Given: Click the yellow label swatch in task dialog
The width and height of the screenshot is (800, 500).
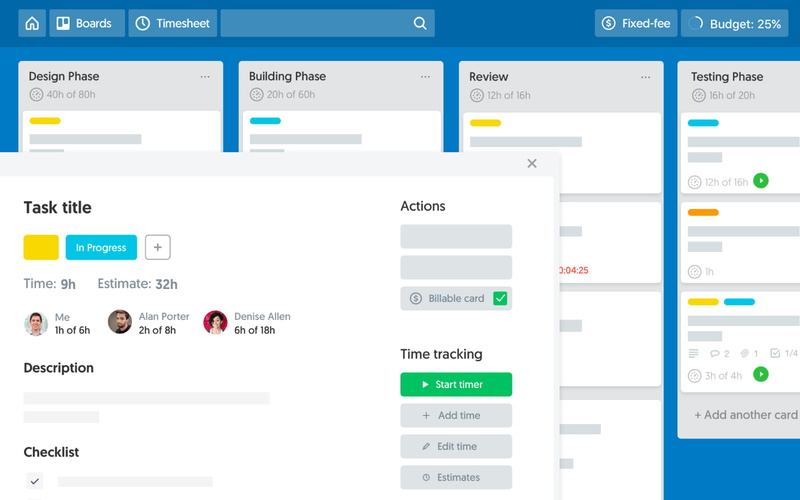Looking at the screenshot, I should tap(41, 247).
